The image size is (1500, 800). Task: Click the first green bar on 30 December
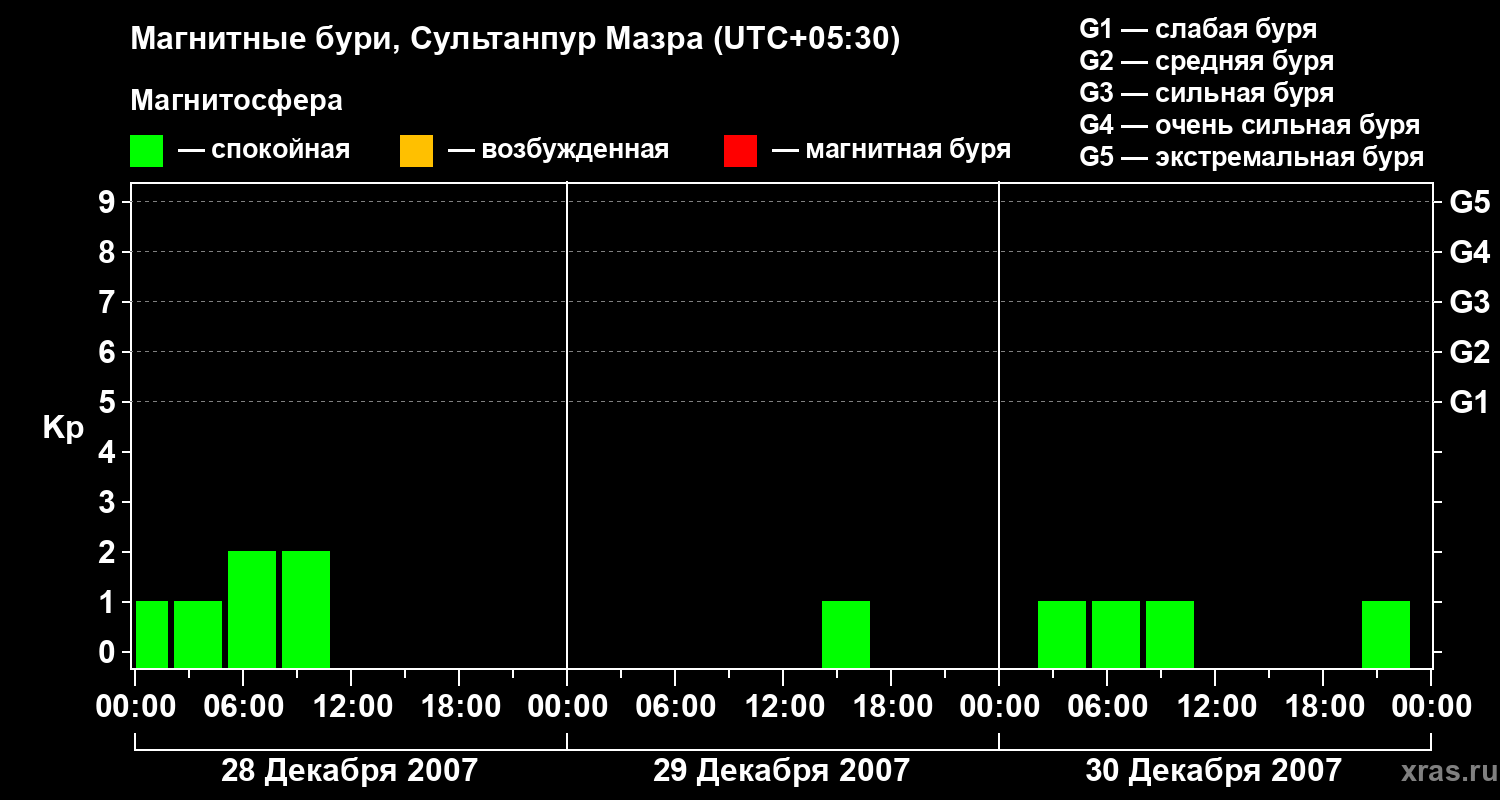(x=1062, y=634)
